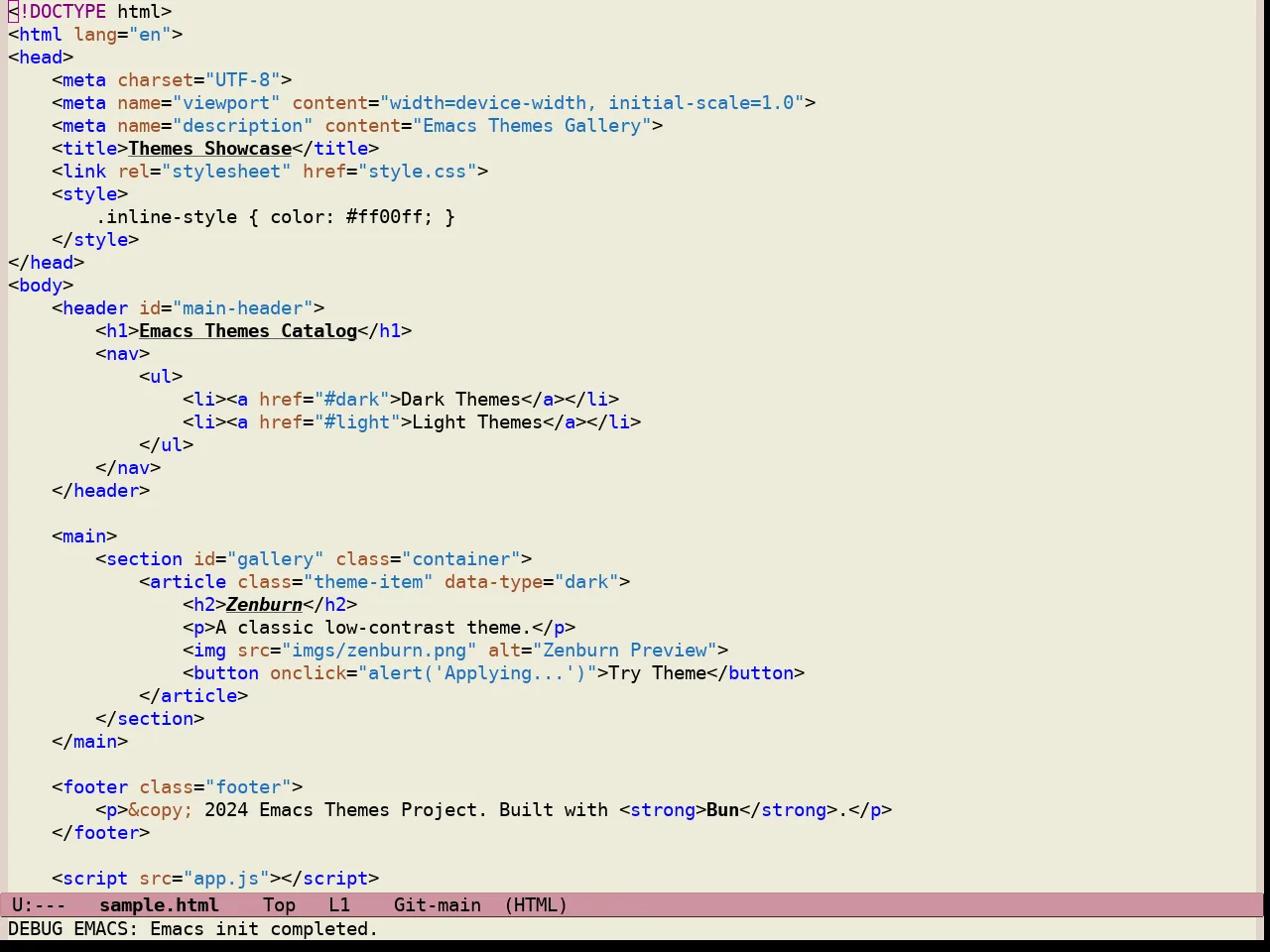Click the closing </section> tag
1270x952 pixels.
point(150,719)
